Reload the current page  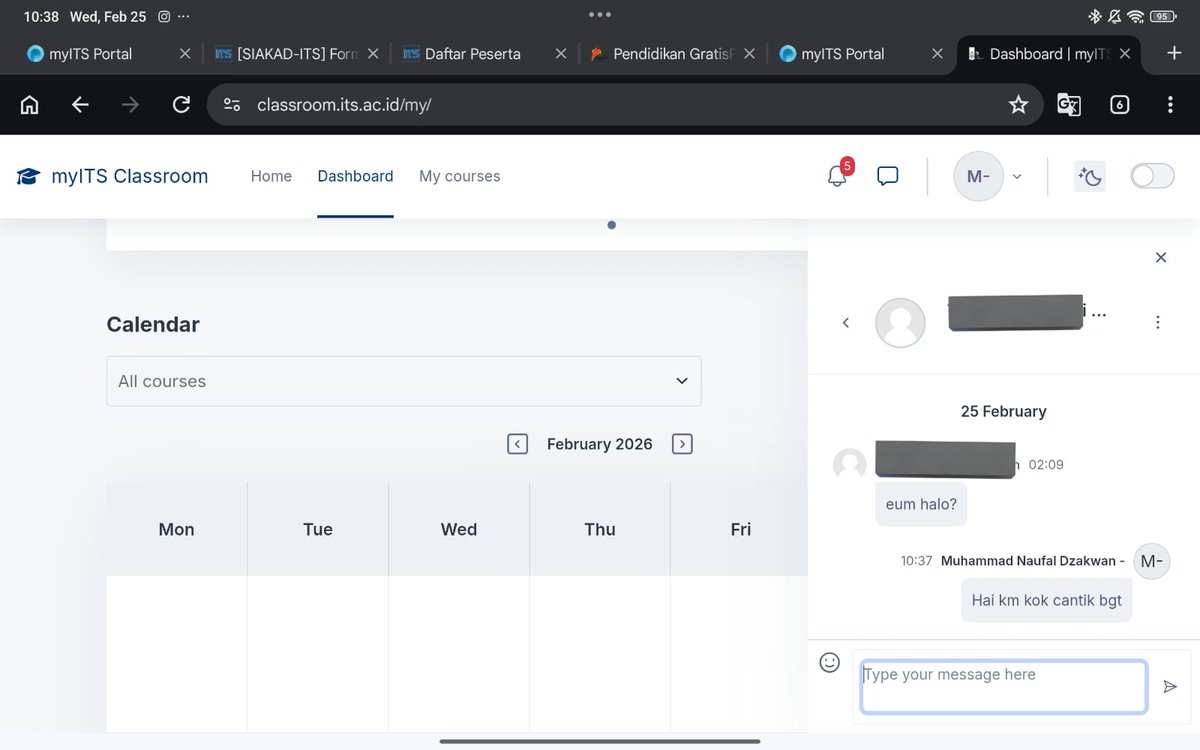[x=181, y=104]
